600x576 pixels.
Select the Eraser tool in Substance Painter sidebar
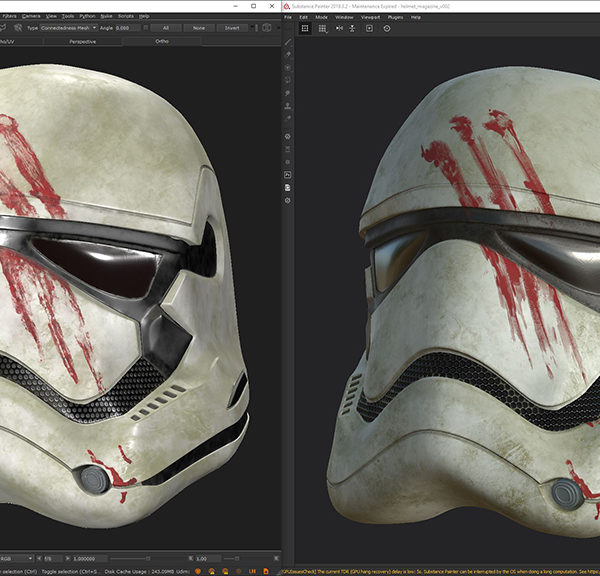click(288, 55)
